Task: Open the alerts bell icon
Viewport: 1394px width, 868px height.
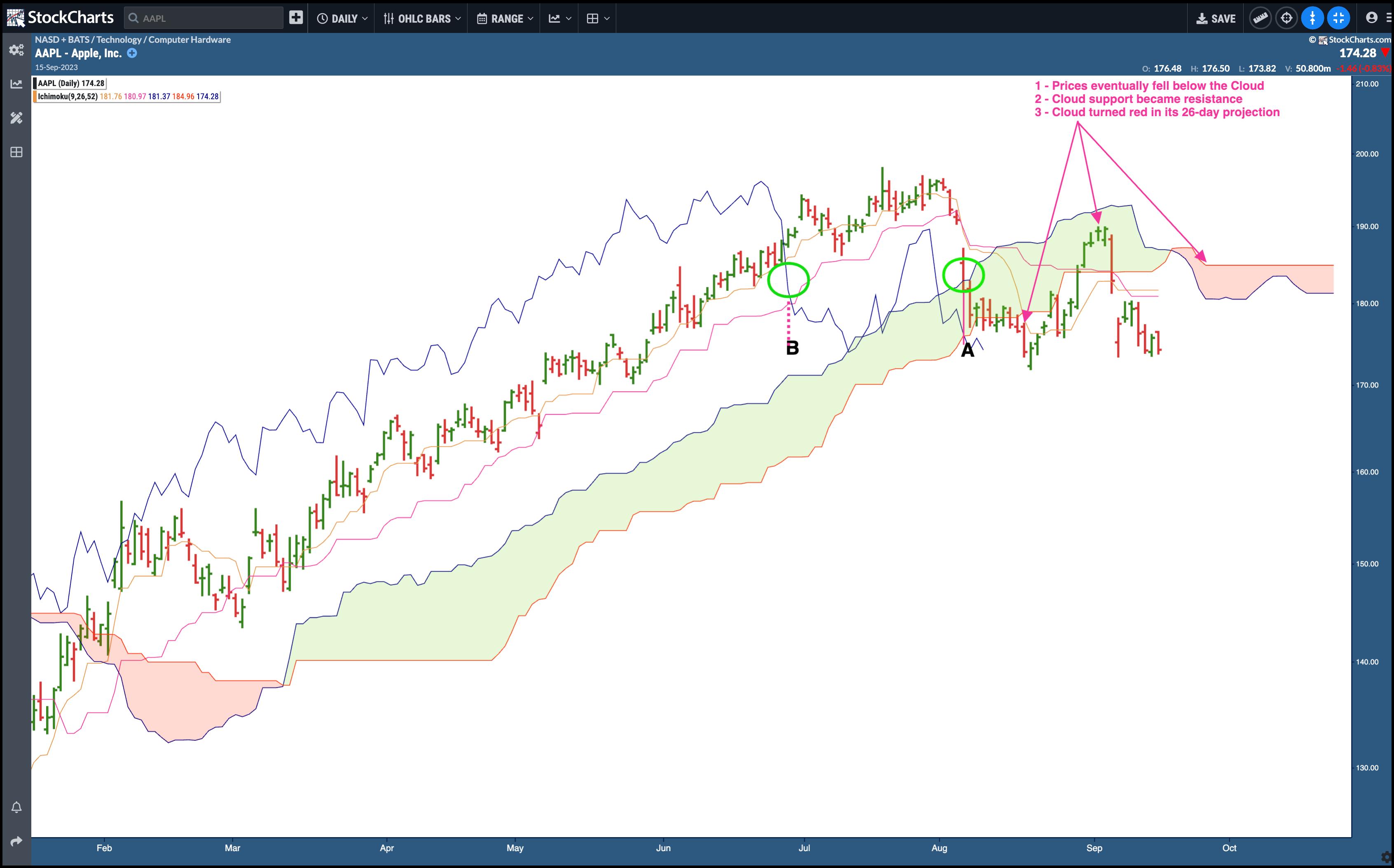Action: click(16, 807)
